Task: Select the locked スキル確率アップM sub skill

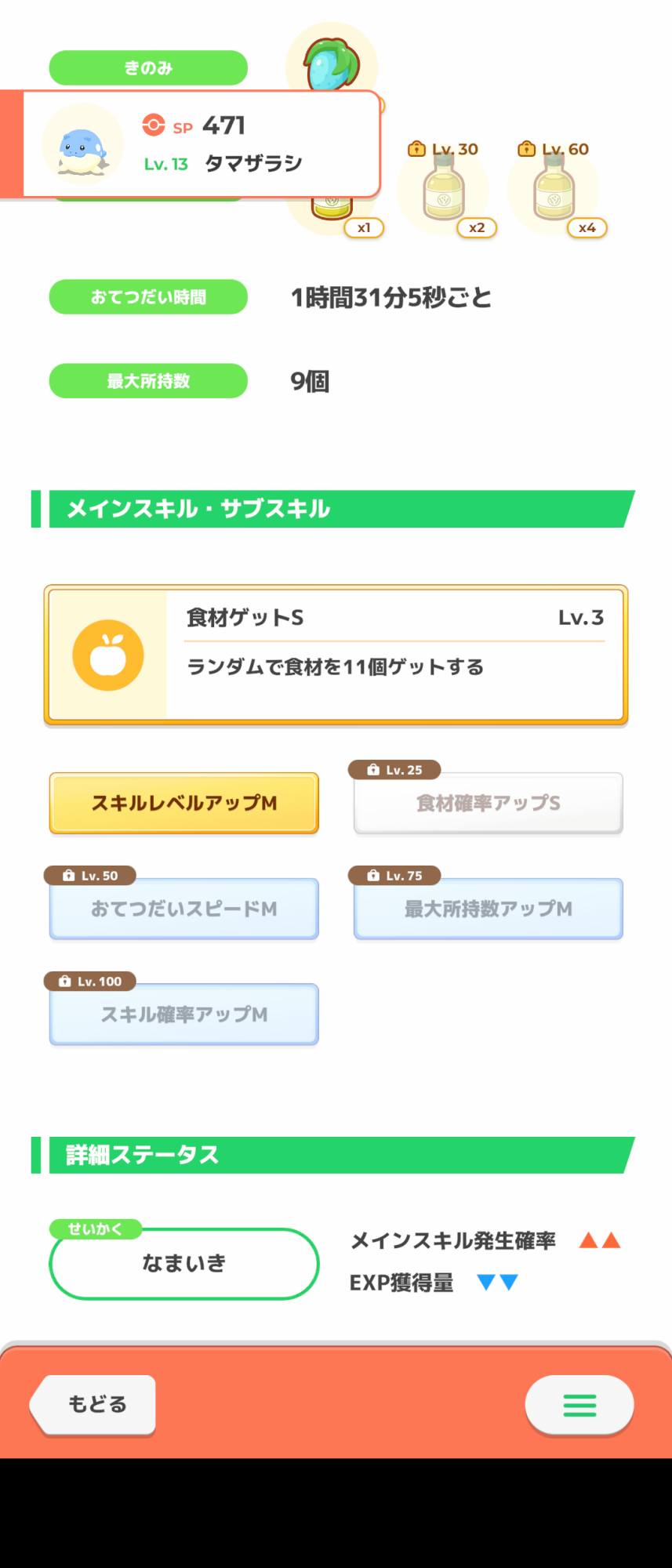Action: click(x=184, y=1014)
